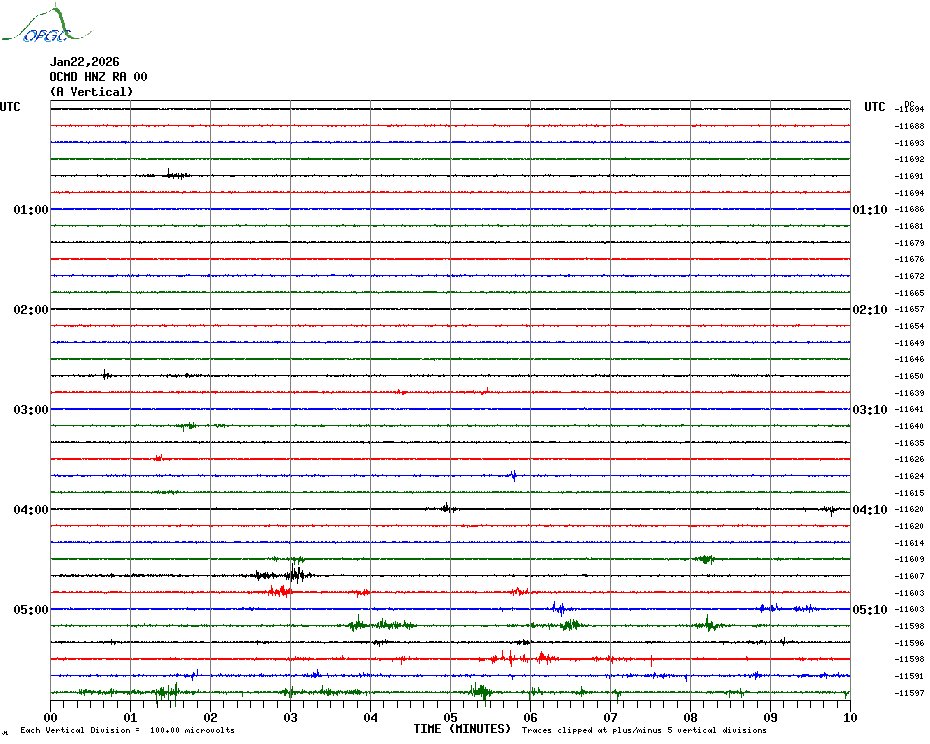The image size is (930, 744).
Task: Click the (A Vertical) component label
Action: pos(91,92)
